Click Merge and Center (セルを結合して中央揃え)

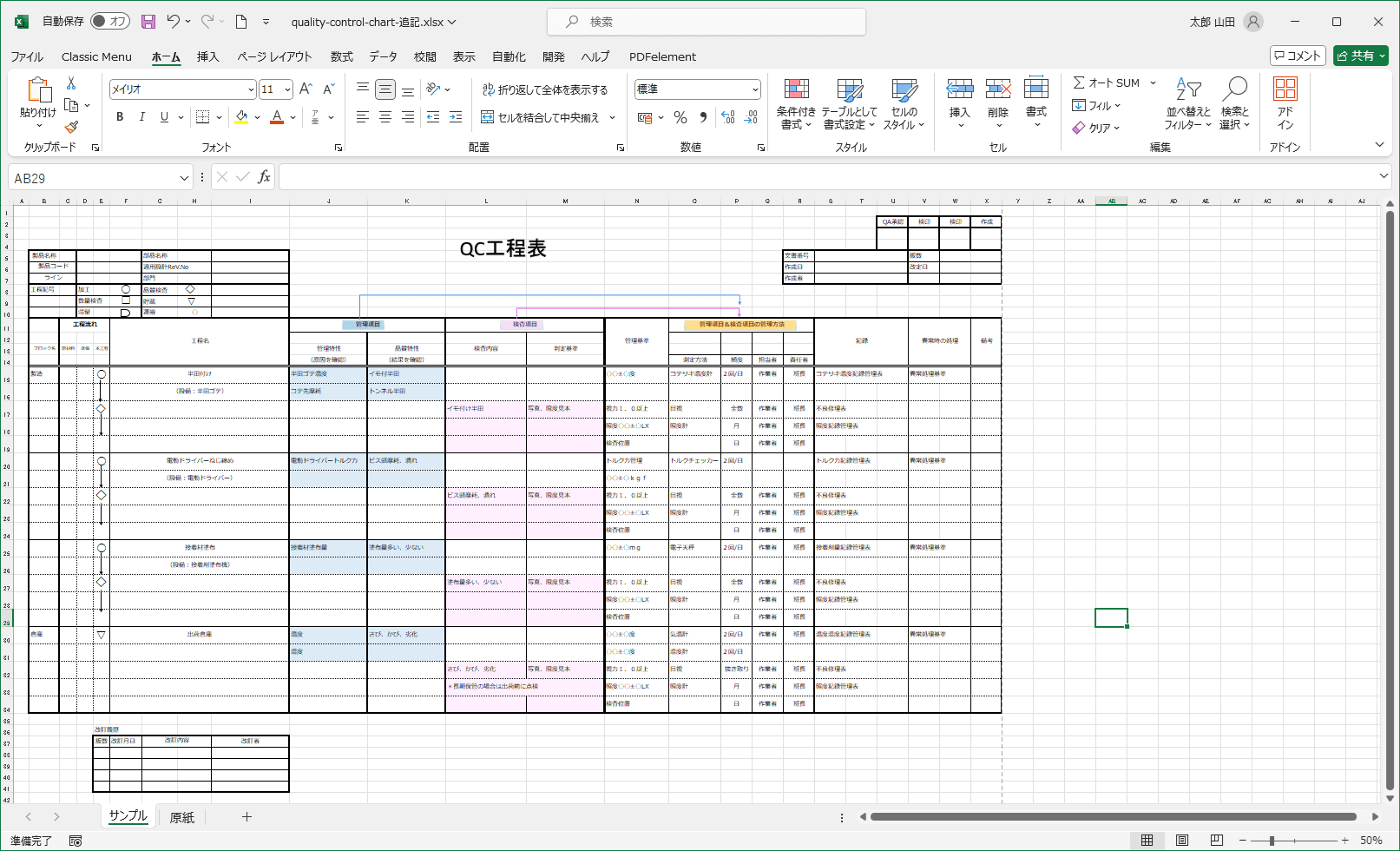point(541,117)
